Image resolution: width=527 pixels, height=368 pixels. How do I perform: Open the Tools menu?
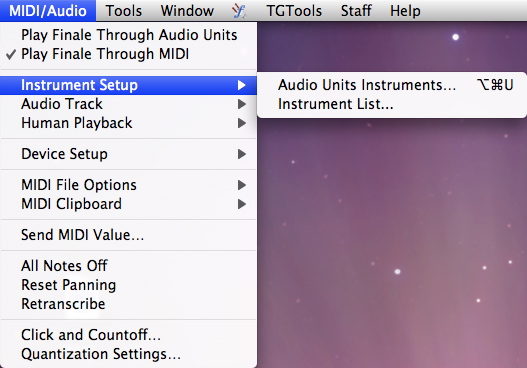coord(123,11)
